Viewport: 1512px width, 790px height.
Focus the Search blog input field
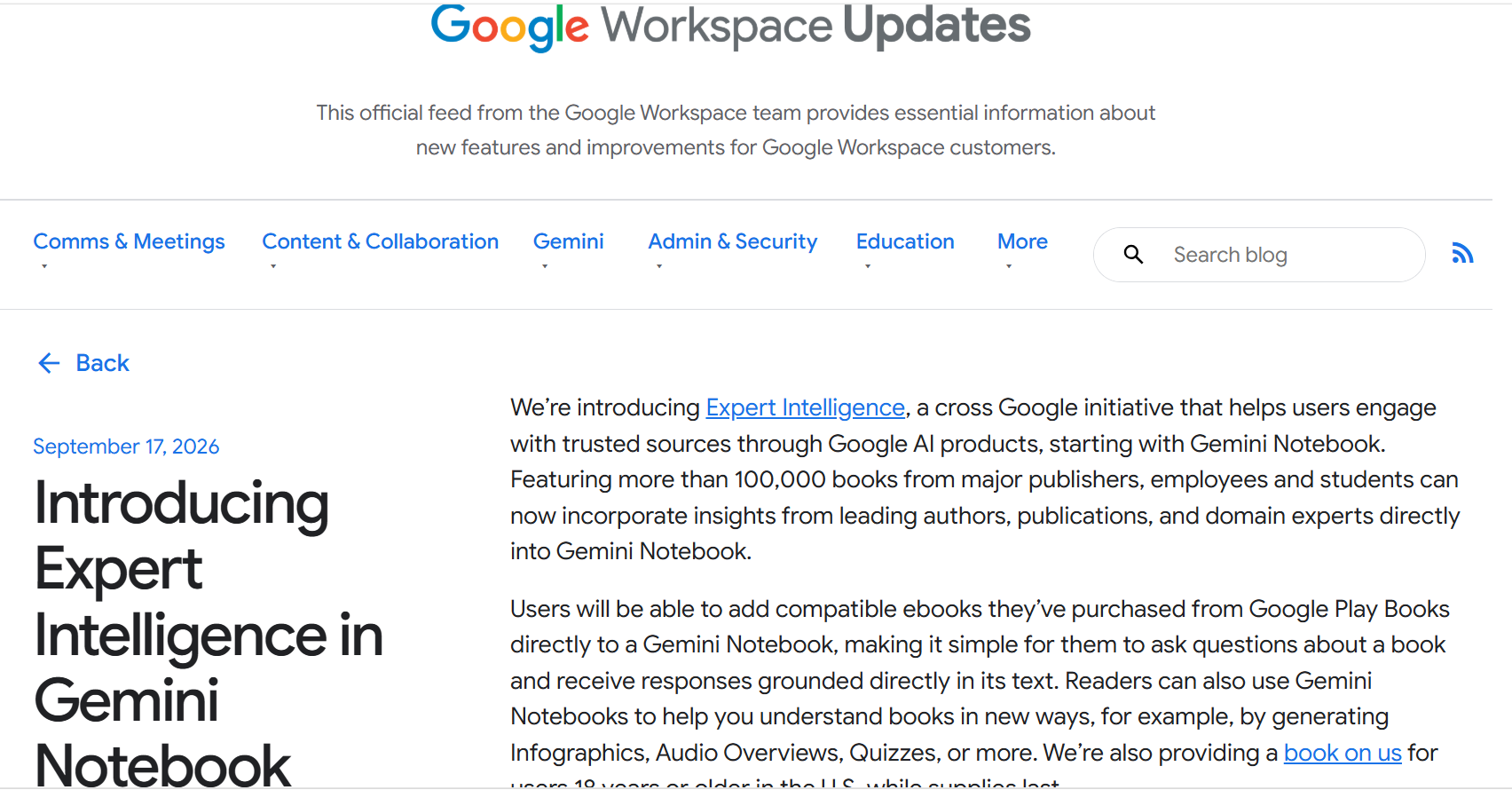coord(1259,255)
